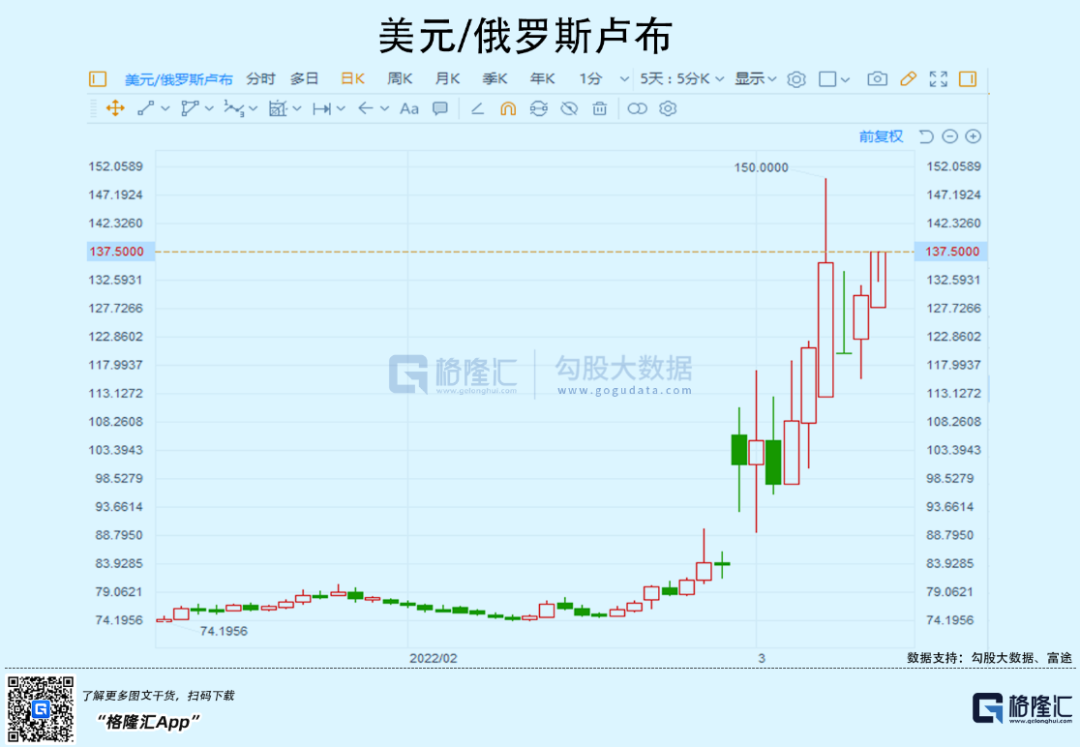Switch to the 分时 intraday tab
Viewport: 1080px width, 747px height.
click(260, 79)
